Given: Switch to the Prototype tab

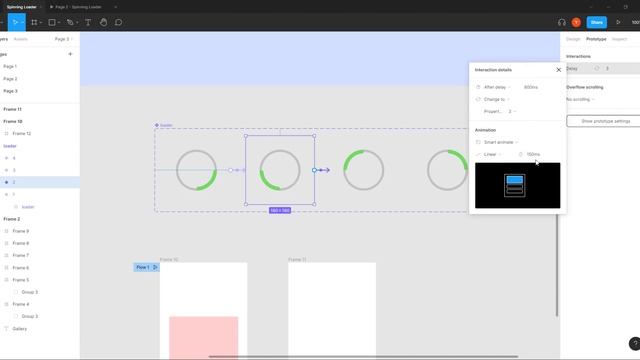Looking at the screenshot, I should [x=596, y=39].
